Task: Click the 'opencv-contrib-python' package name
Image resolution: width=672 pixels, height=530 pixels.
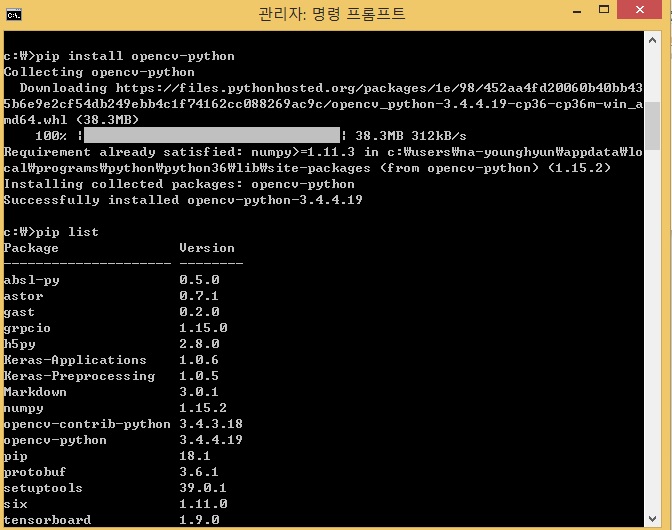Action: click(87, 424)
